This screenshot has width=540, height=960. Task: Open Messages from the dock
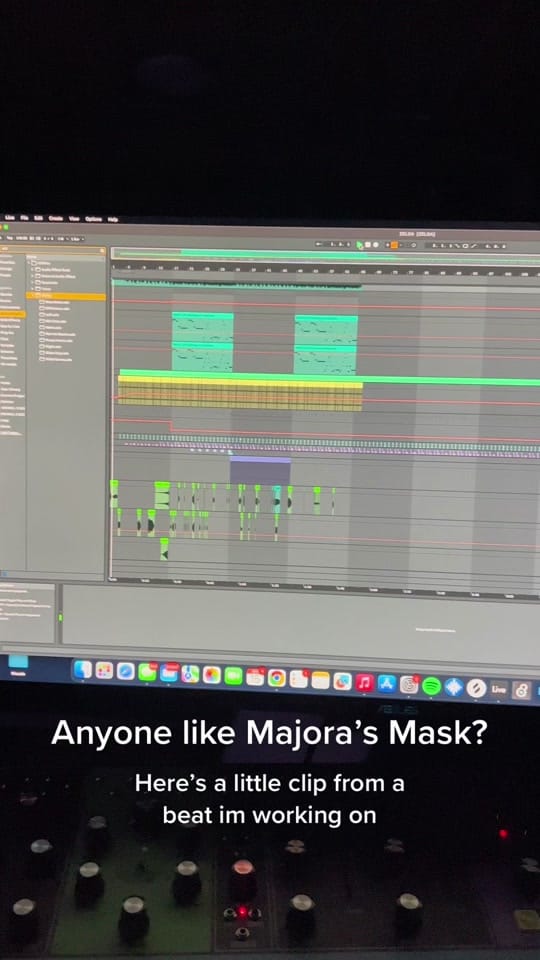click(147, 672)
